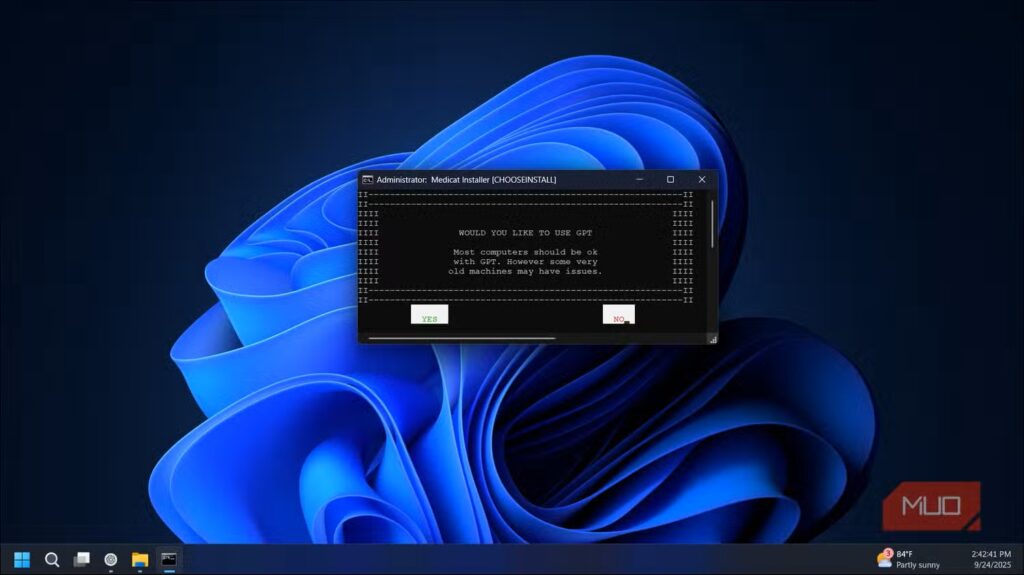Click the round gear app on taskbar
The width and height of the screenshot is (1024, 575).
[x=111, y=559]
